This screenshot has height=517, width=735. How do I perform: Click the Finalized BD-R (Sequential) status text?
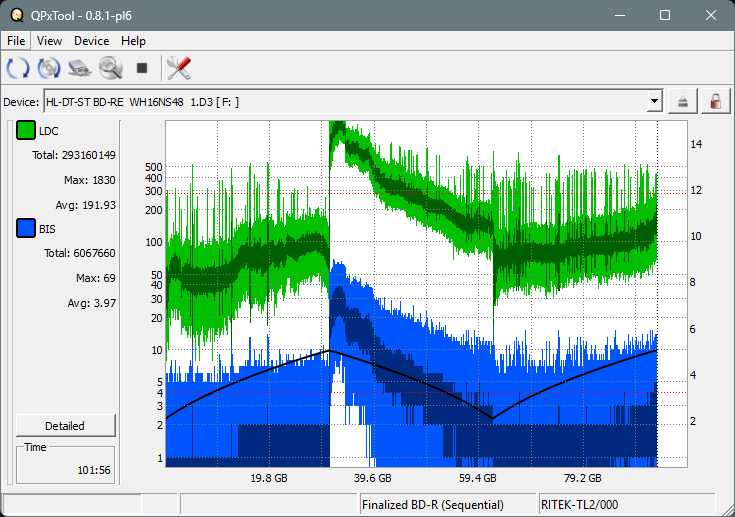click(433, 505)
